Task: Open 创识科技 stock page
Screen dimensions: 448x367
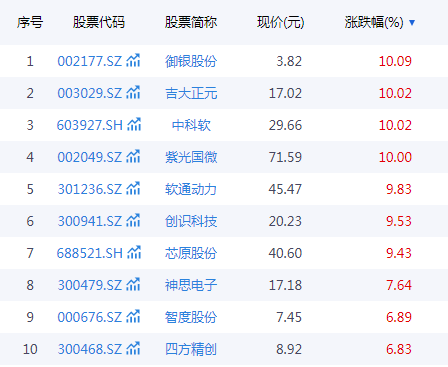Action: pyautogui.click(x=191, y=221)
